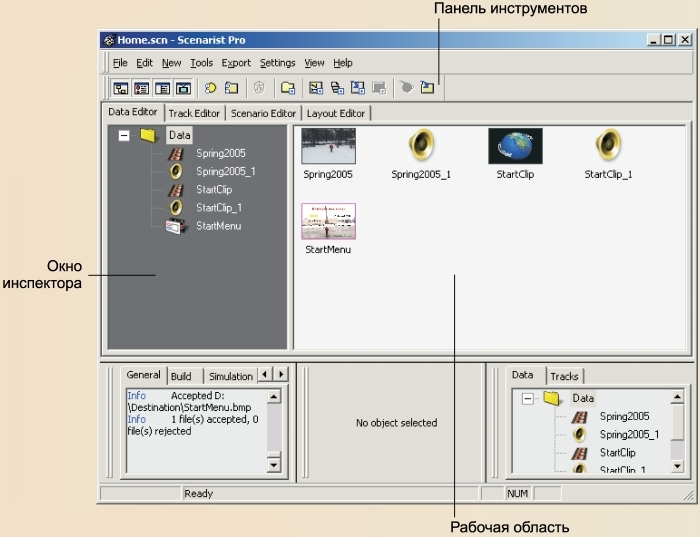Click the last toolbar folder icon with arrow
Viewport: 700px width, 537px height.
click(x=427, y=87)
